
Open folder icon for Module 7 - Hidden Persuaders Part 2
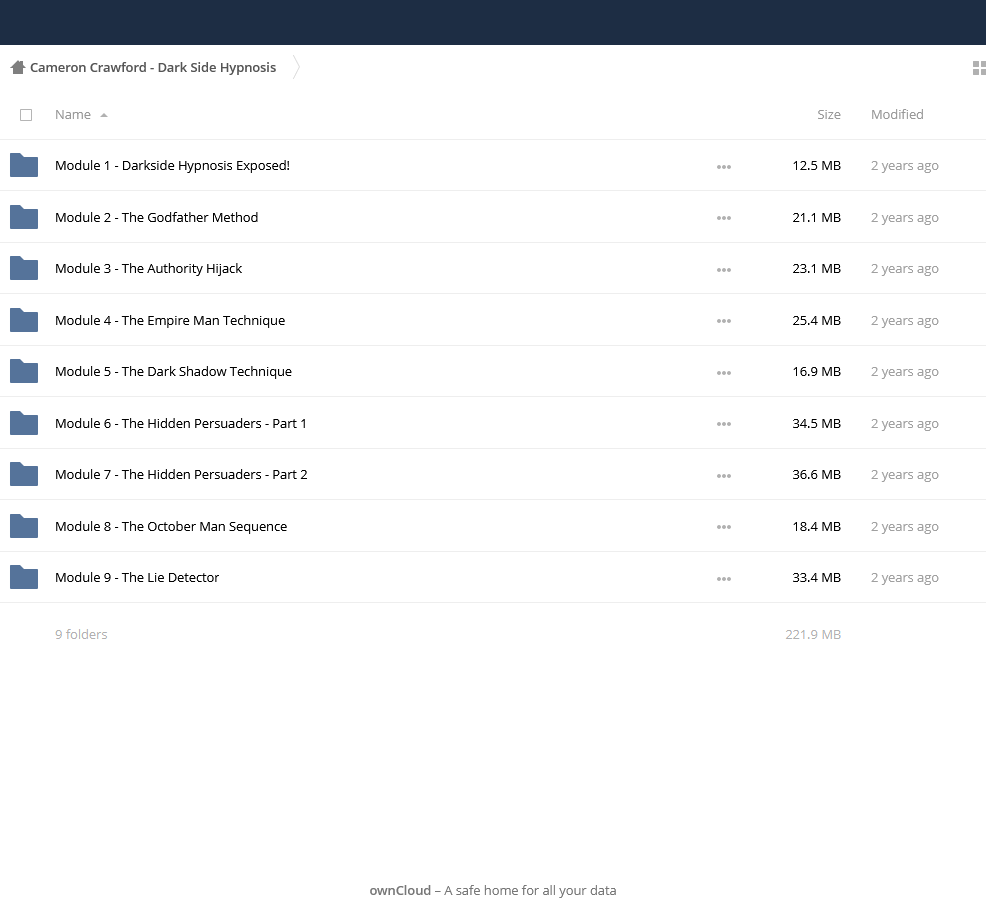tap(24, 474)
